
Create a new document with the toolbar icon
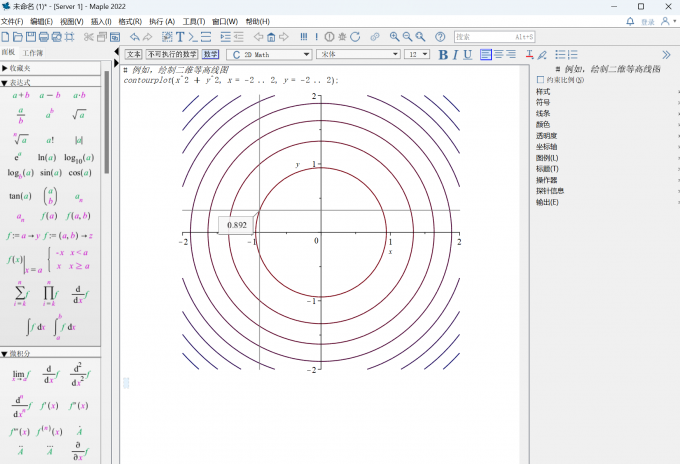pyautogui.click(x=5, y=37)
